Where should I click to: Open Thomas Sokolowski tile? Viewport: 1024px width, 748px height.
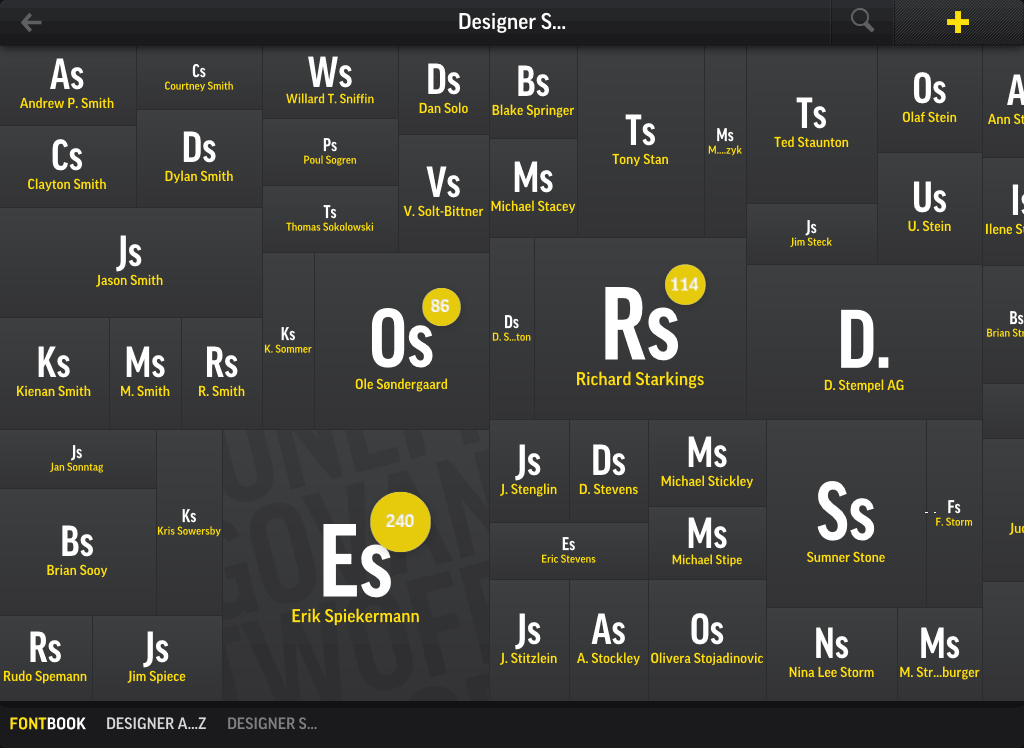[x=330, y=219]
